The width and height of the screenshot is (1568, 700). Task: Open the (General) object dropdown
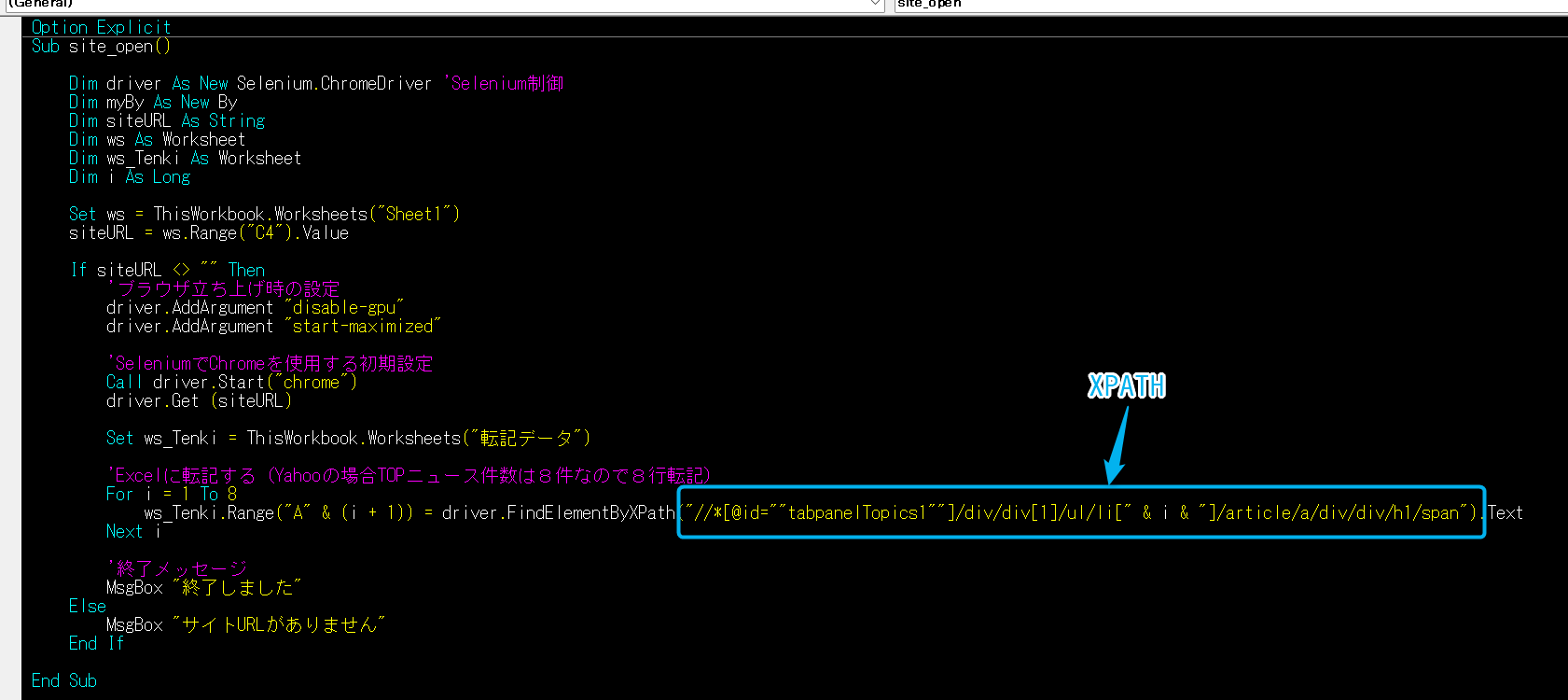[x=444, y=5]
